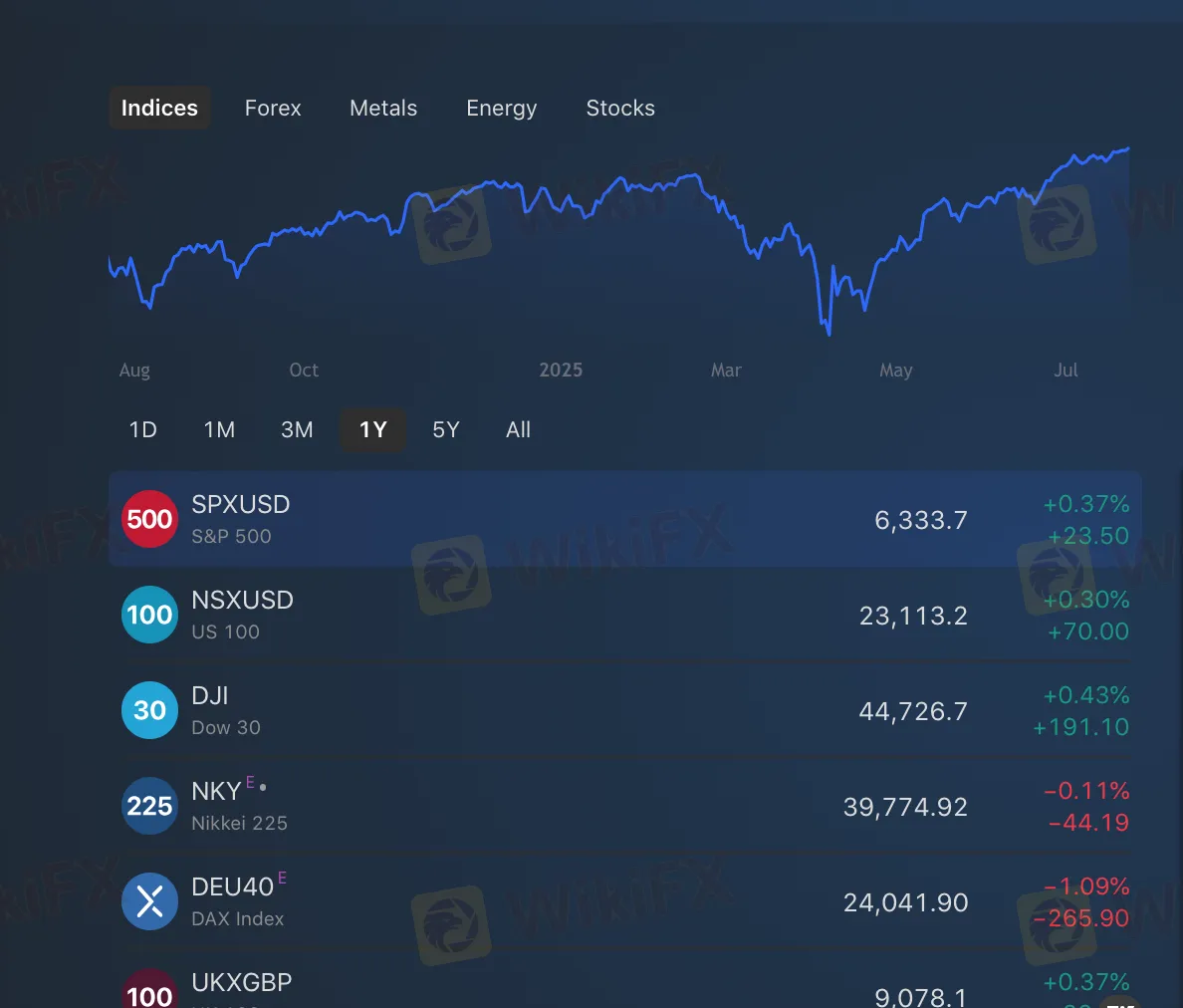Select the 2025 label on the chart timeline
Image resolution: width=1183 pixels, height=1008 pixels.
(561, 370)
